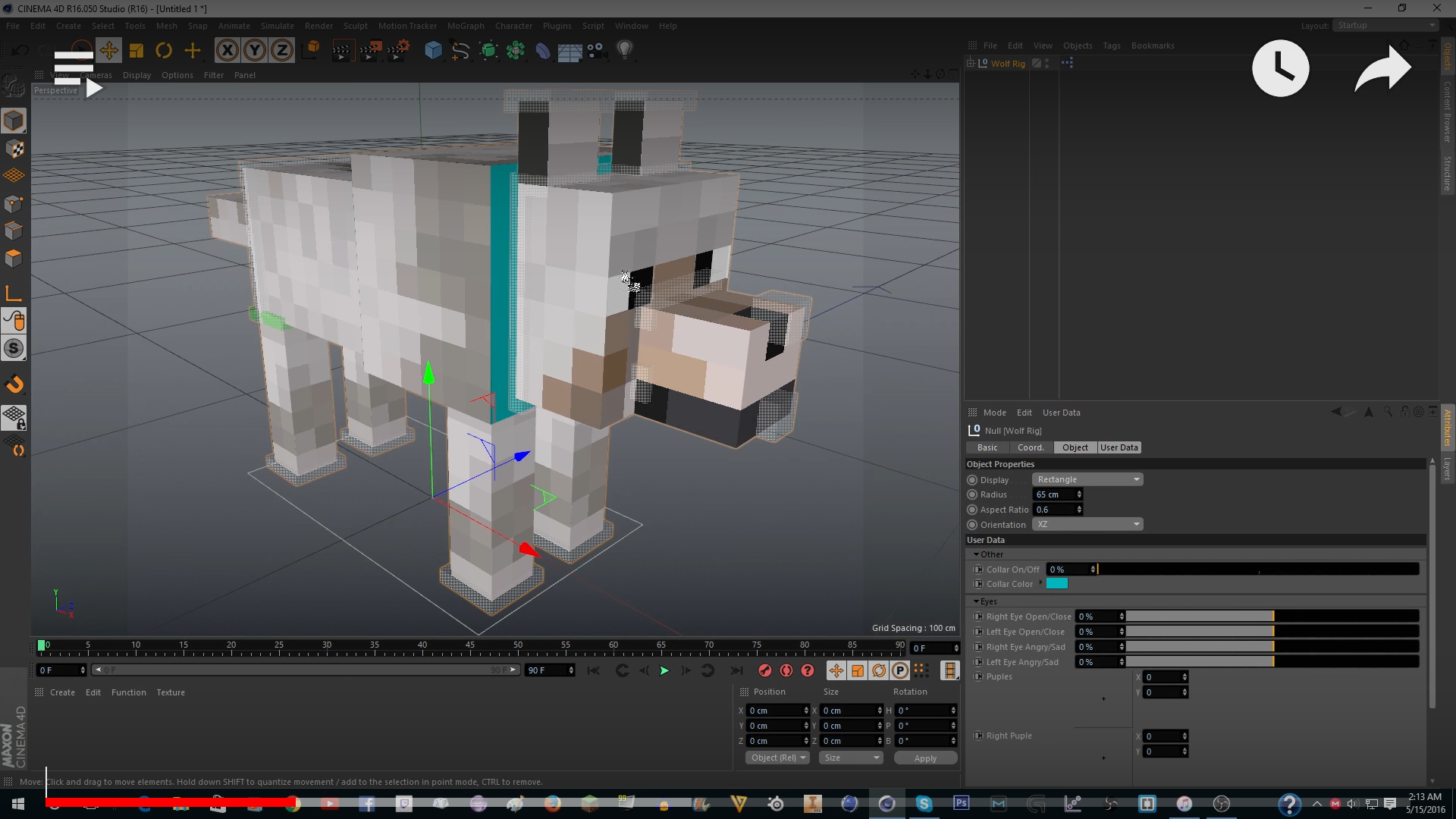Image resolution: width=1456 pixels, height=819 pixels.
Task: Toggle Z axis lock
Action: tap(281, 51)
